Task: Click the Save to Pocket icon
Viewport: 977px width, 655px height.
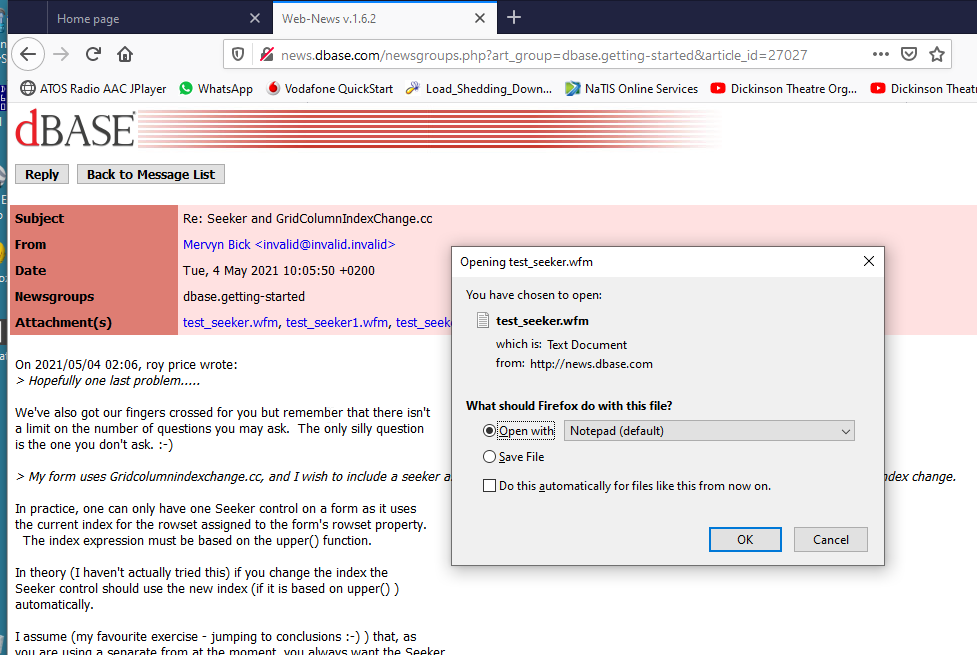Action: click(x=909, y=54)
